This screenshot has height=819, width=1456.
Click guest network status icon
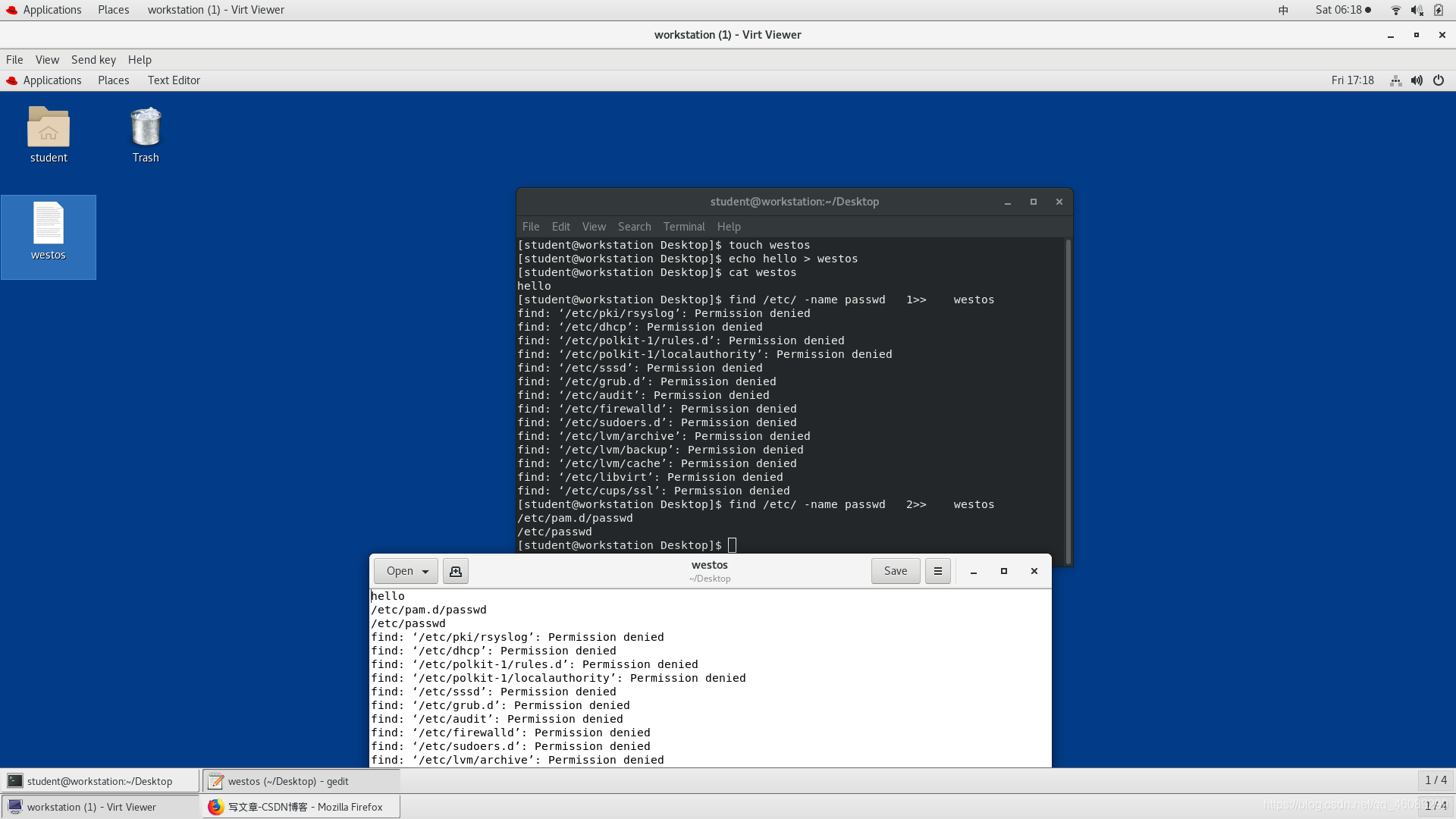pyautogui.click(x=1395, y=80)
